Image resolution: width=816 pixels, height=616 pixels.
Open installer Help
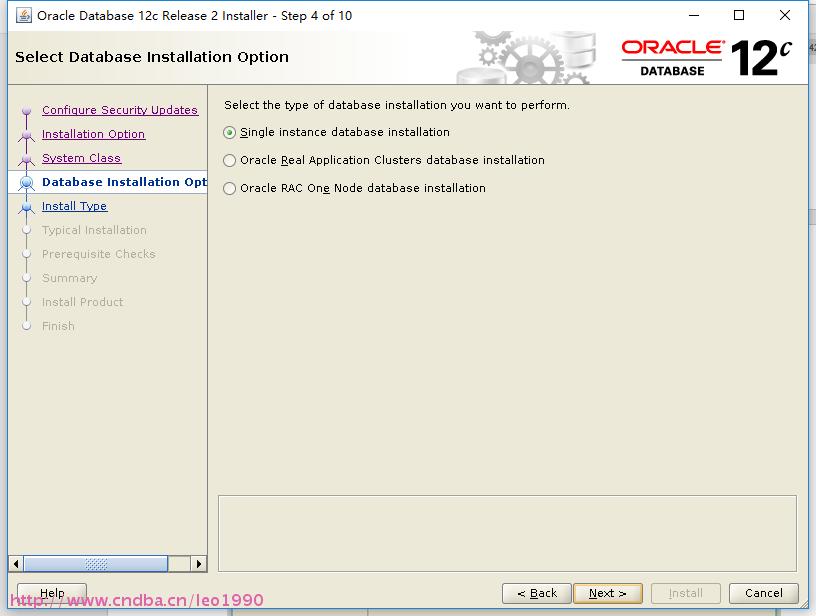point(52,593)
